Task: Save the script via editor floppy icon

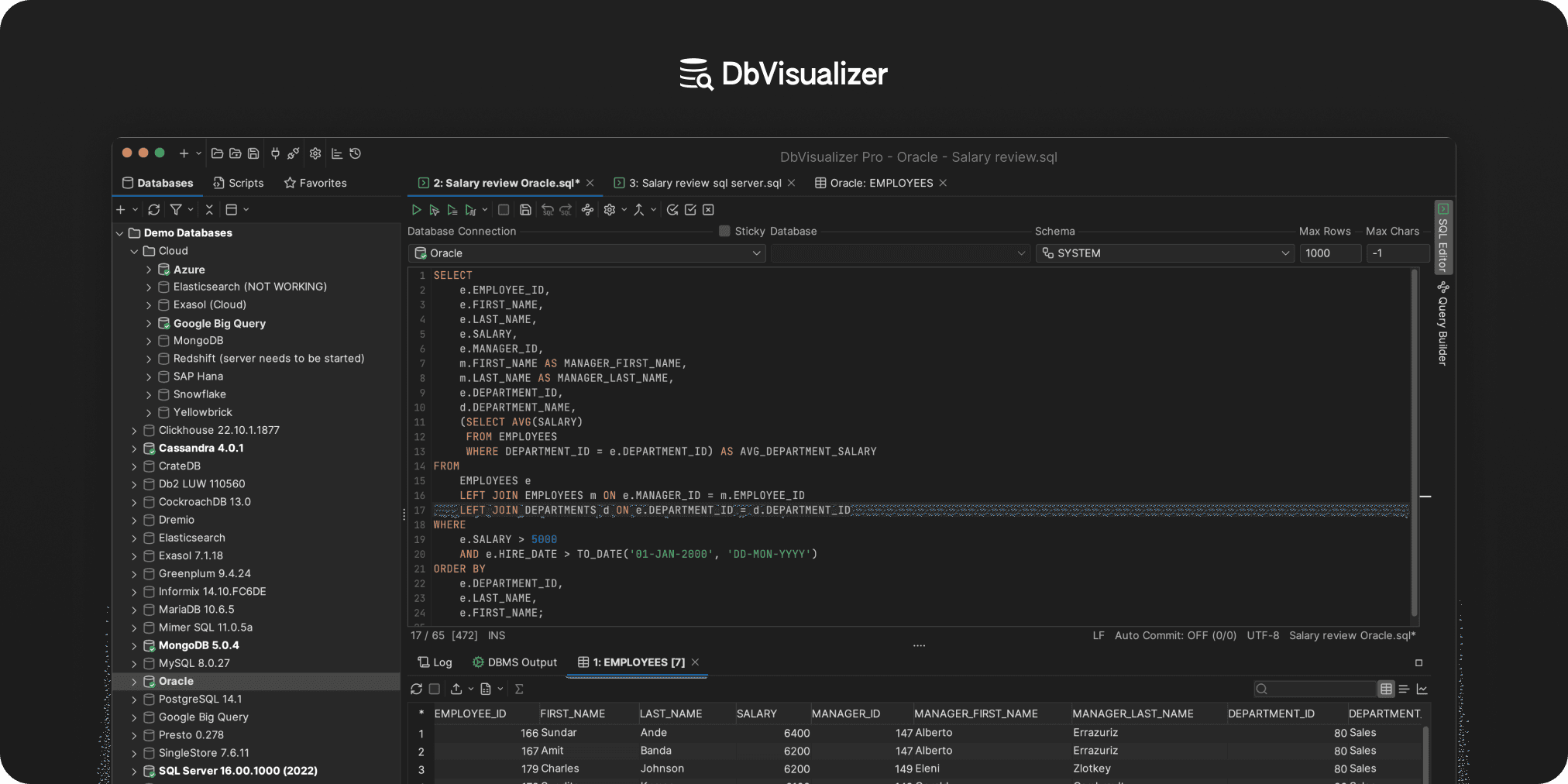Action: [525, 210]
